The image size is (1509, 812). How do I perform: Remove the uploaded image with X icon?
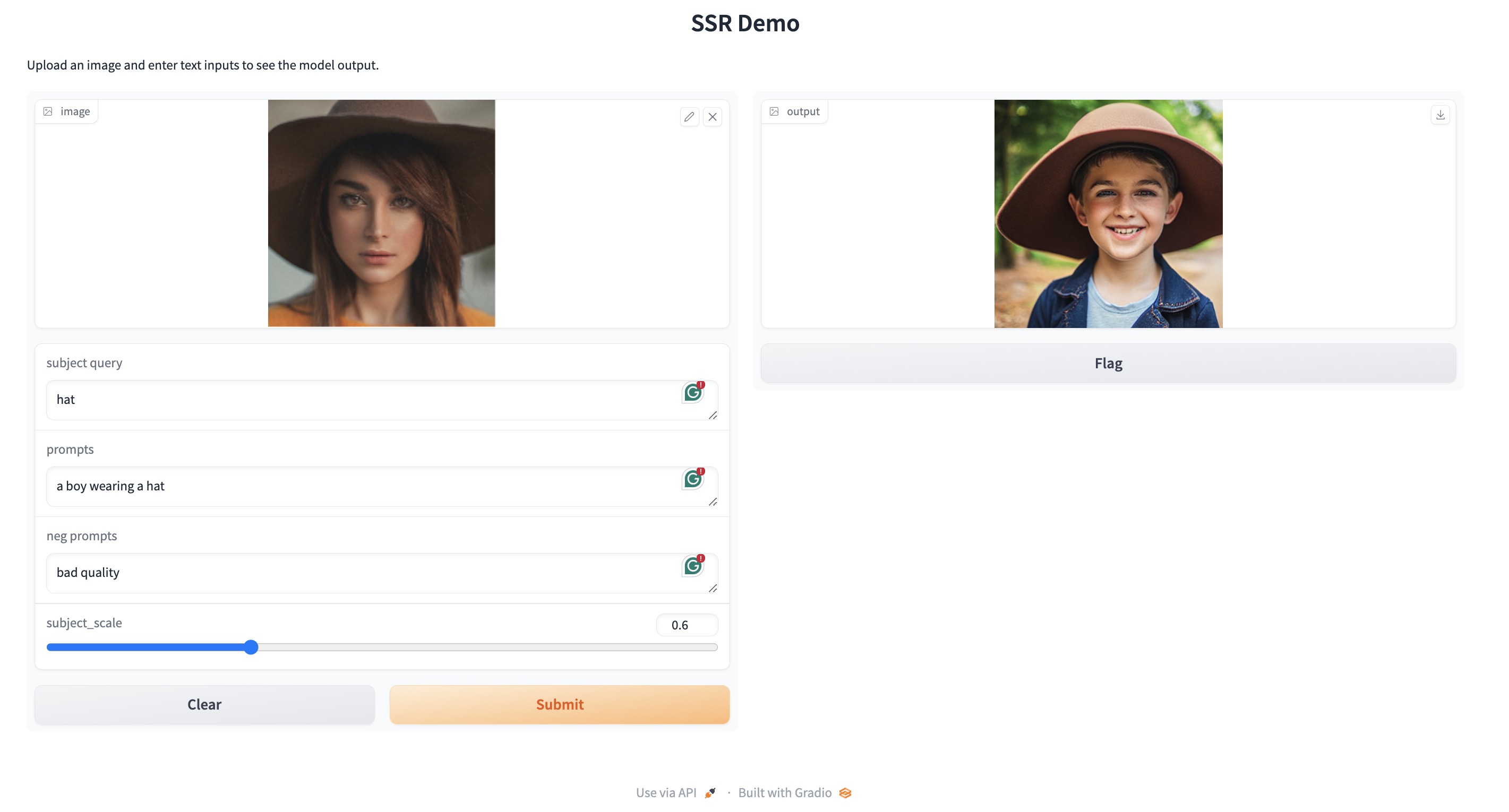pyautogui.click(x=713, y=117)
